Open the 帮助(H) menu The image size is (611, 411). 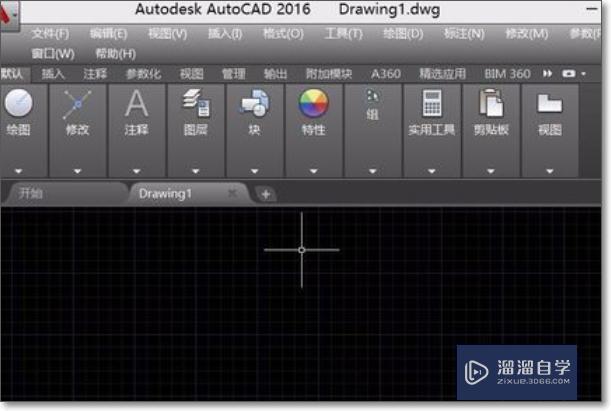116,53
